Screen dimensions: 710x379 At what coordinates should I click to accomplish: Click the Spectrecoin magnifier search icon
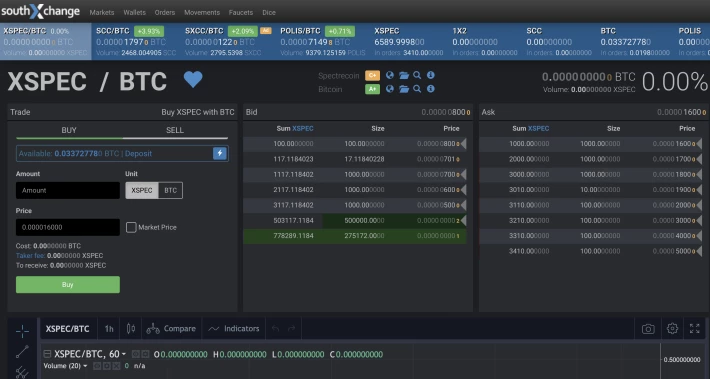417,75
